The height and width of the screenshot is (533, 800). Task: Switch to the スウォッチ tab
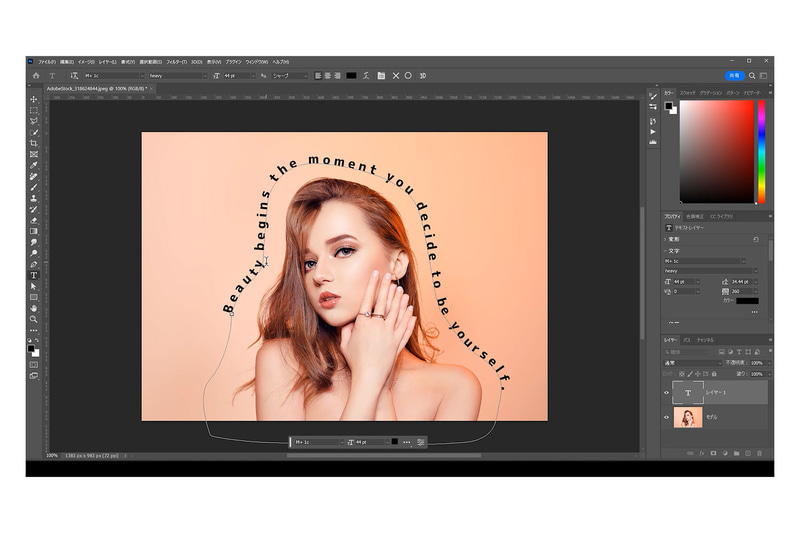(687, 93)
